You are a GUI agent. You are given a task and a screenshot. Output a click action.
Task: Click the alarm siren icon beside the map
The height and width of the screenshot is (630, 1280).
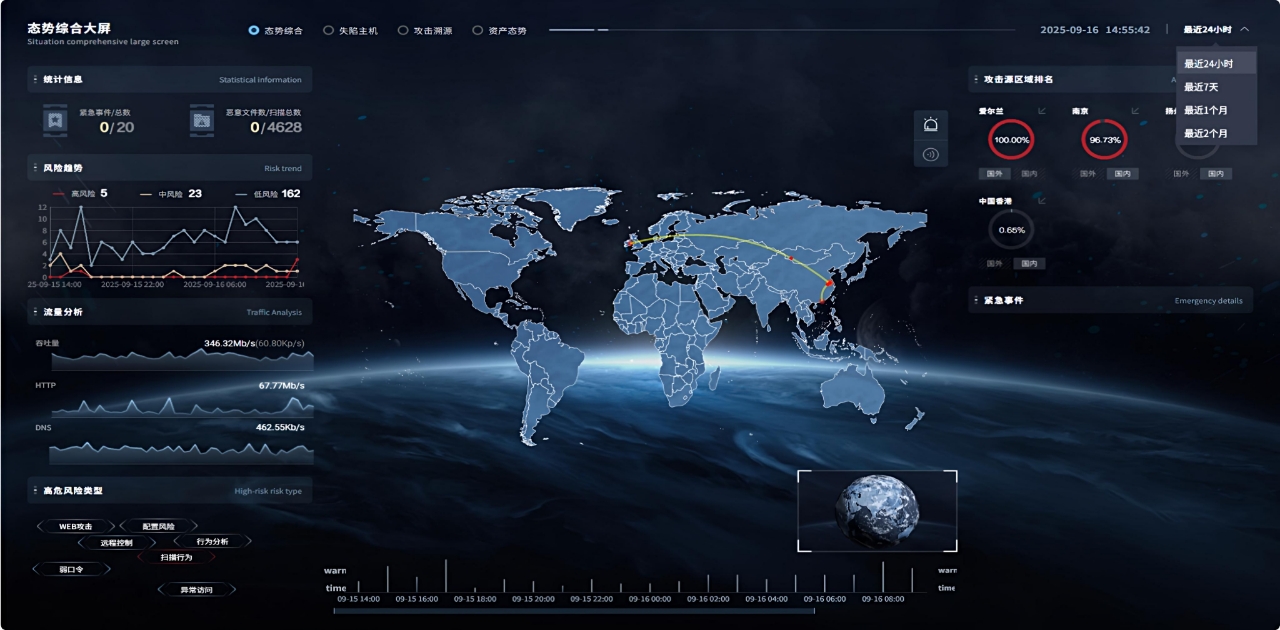931,125
